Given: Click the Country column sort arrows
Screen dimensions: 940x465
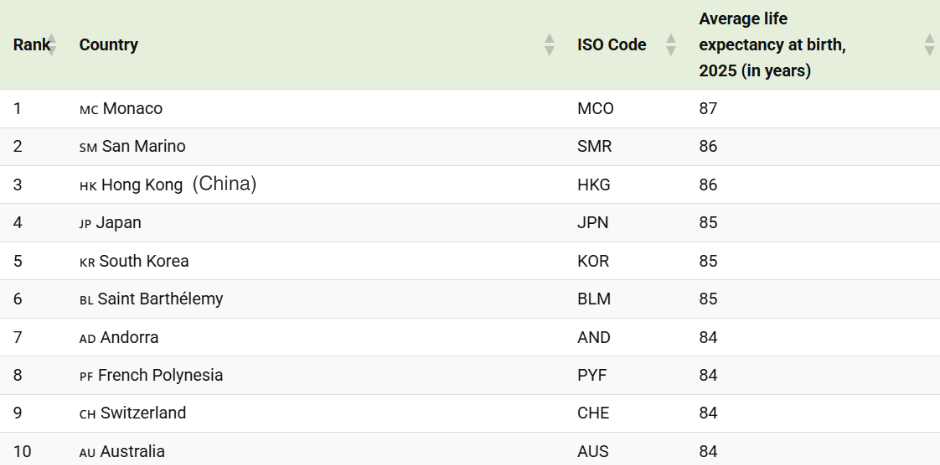Looking at the screenshot, I should 549,45.
